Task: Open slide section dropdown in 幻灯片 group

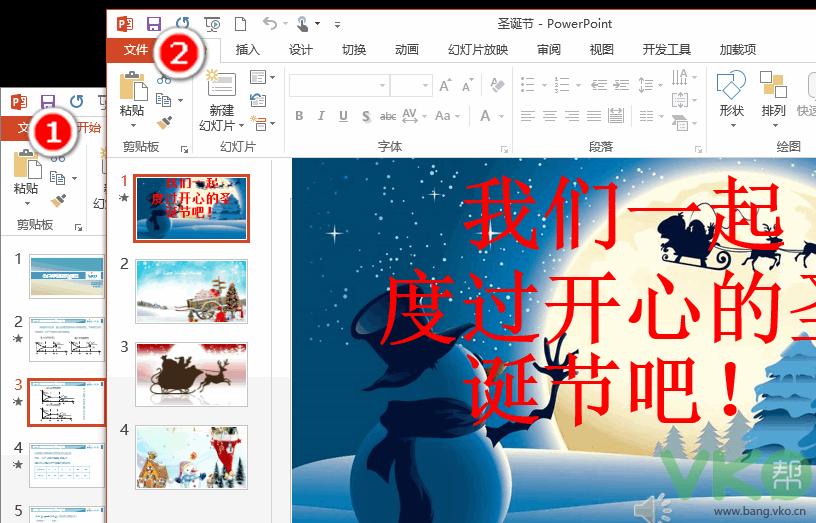Action: click(262, 123)
